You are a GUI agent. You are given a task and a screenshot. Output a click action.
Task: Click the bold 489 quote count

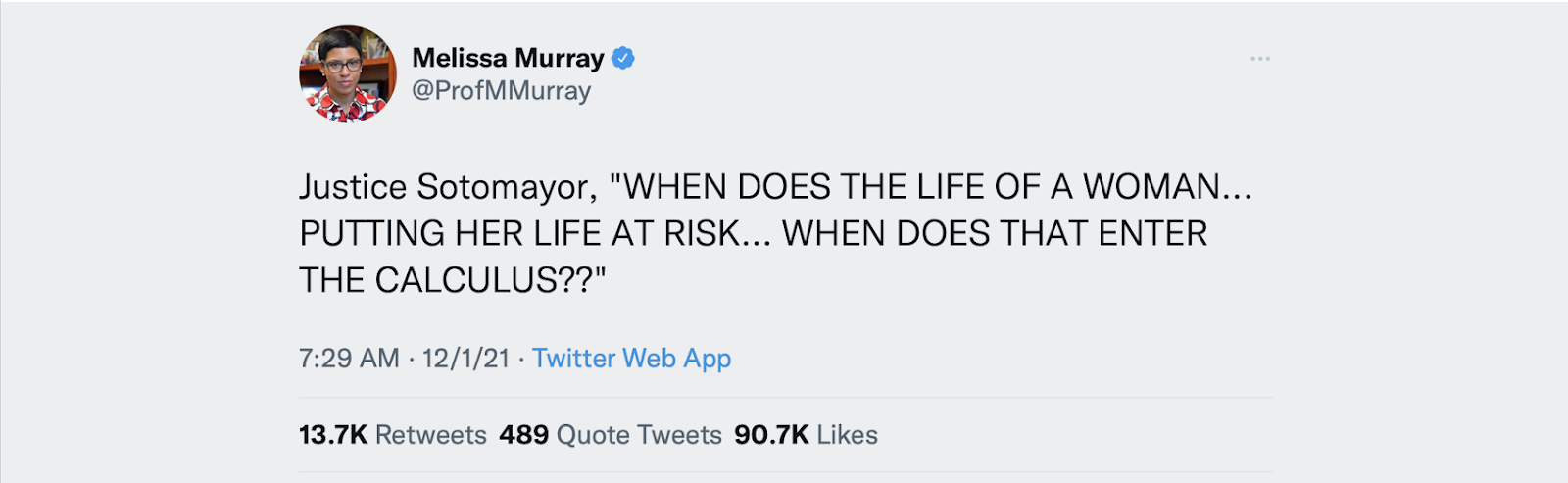point(523,435)
